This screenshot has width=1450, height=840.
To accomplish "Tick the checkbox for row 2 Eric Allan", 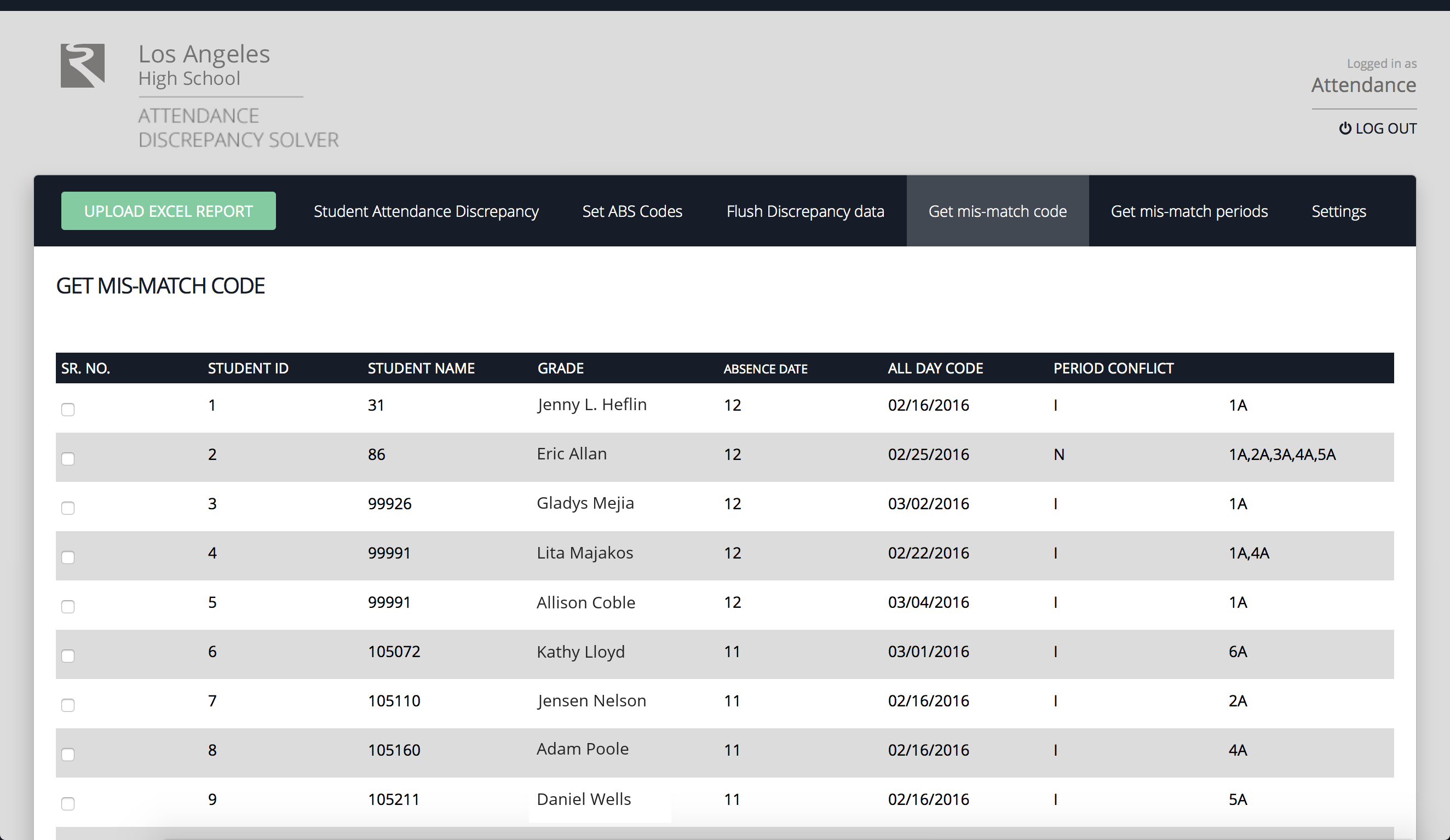I will 68,458.
